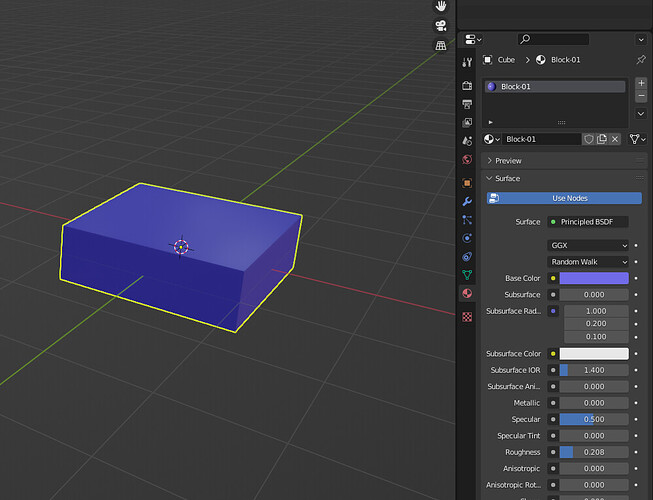The height and width of the screenshot is (500, 653).
Task: Toggle animate dot beside Subsurface IOR
Action: (636, 370)
